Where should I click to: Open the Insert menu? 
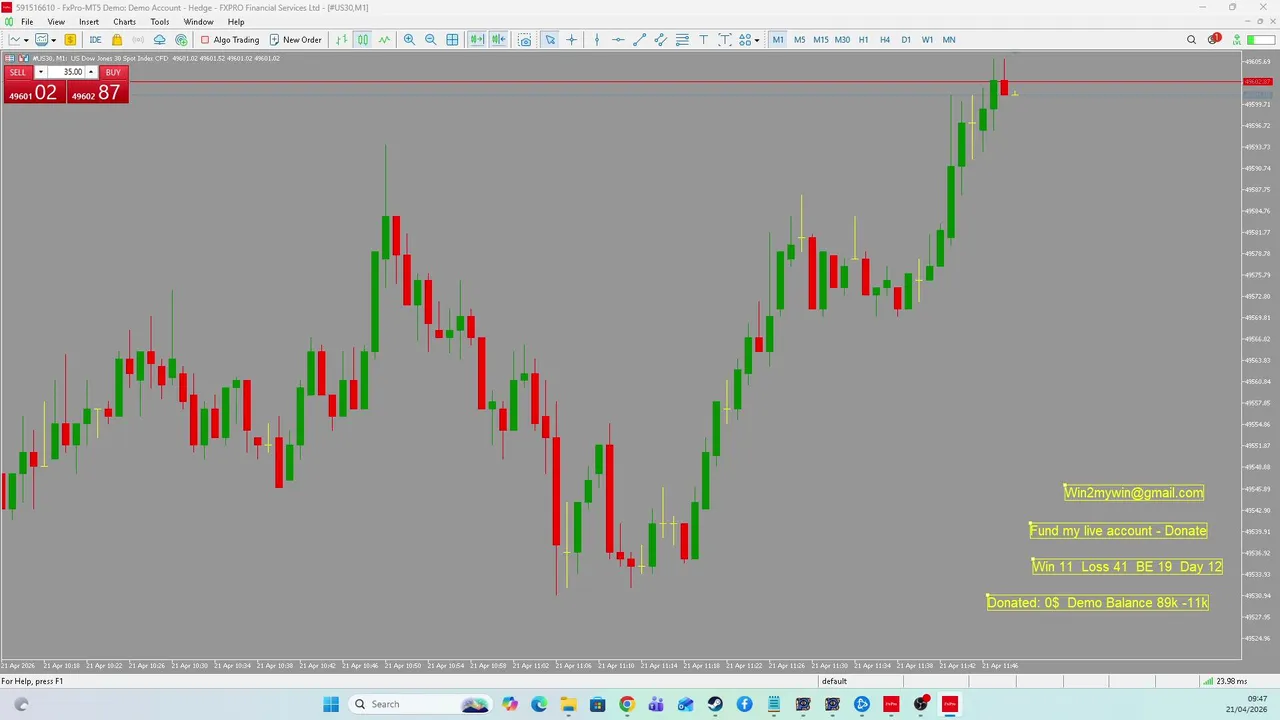pyautogui.click(x=89, y=22)
